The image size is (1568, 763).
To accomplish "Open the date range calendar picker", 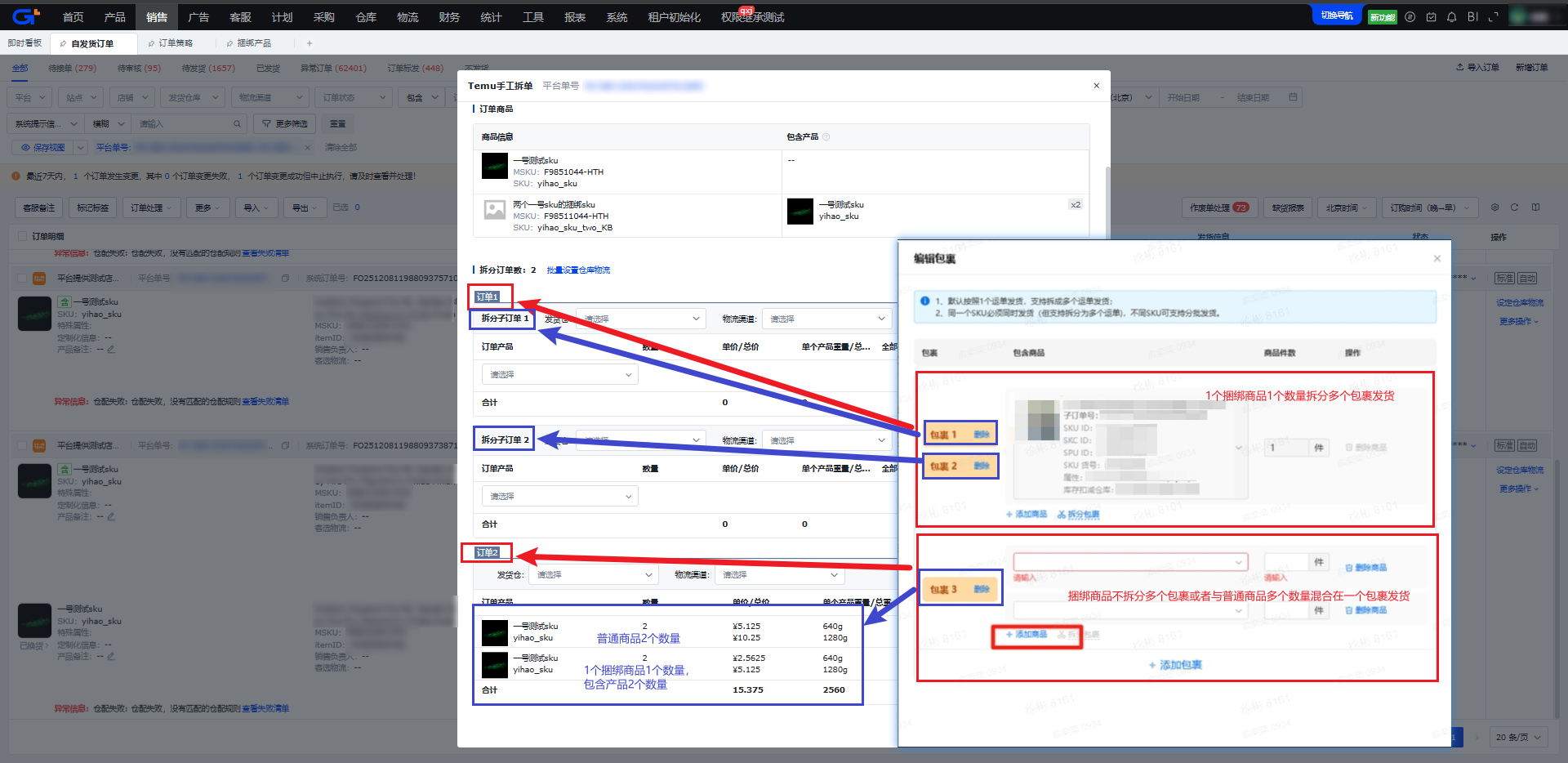I will pos(1293,98).
